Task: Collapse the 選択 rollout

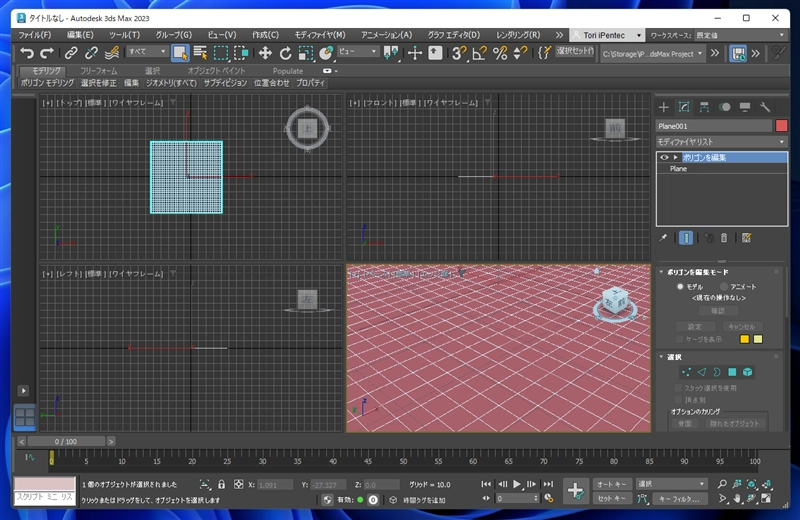Action: 661,357
